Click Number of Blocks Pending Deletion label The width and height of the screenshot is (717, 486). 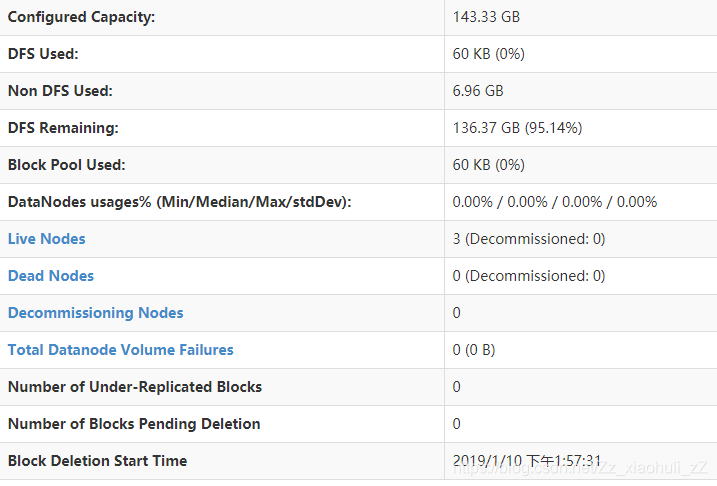(x=134, y=424)
